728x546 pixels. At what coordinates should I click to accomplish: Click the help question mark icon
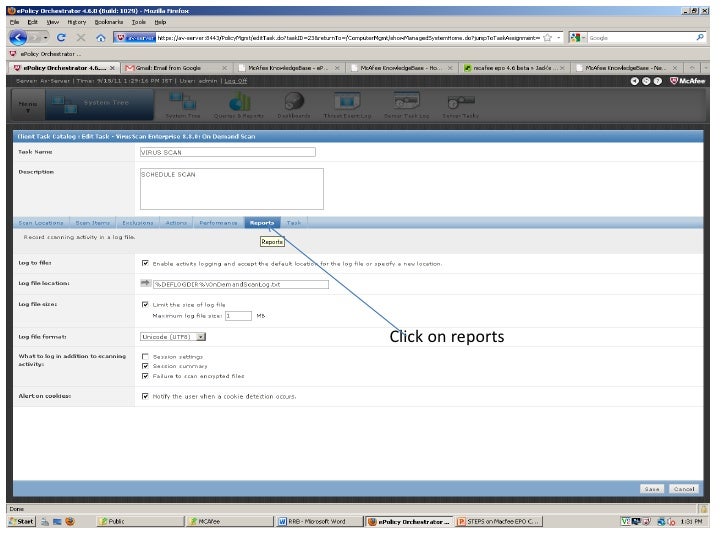click(658, 81)
